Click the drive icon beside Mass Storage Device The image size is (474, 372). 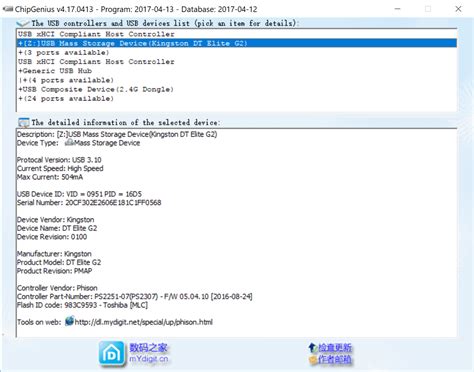point(69,143)
